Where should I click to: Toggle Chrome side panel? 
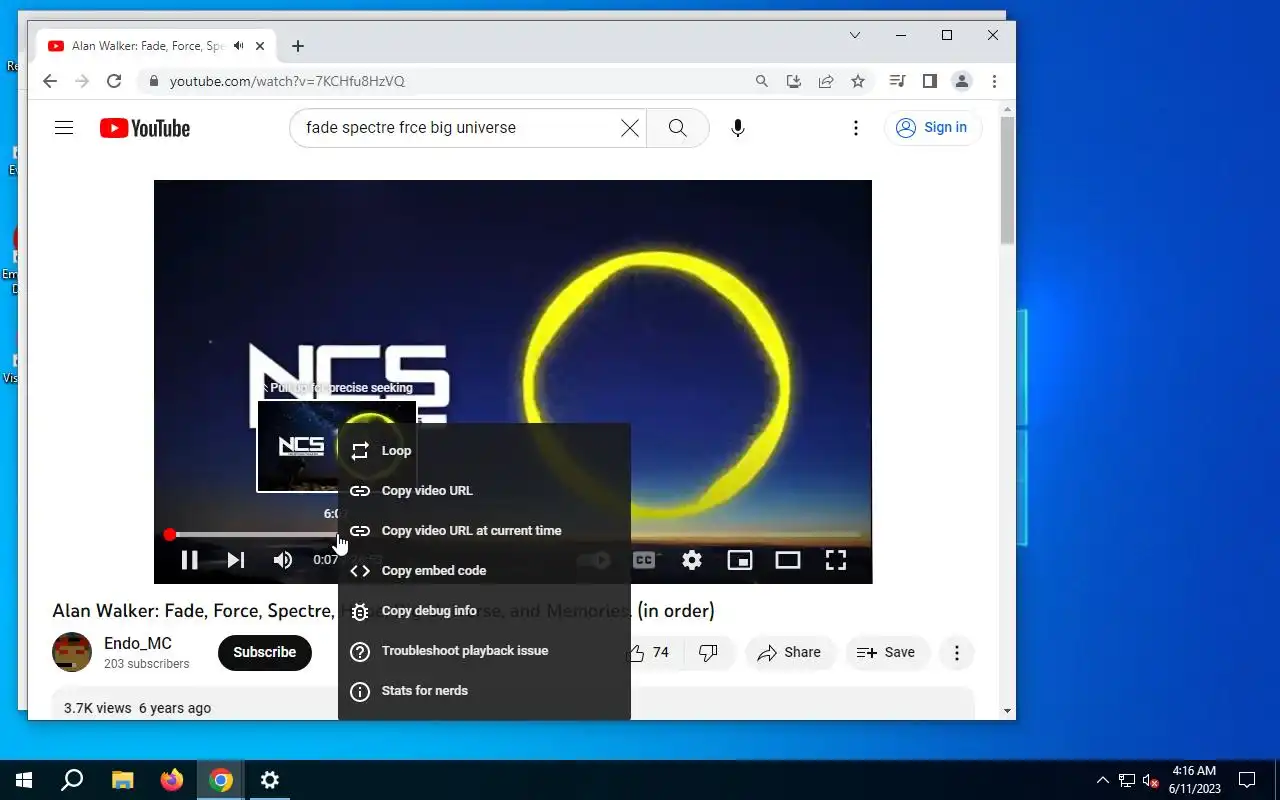930,81
